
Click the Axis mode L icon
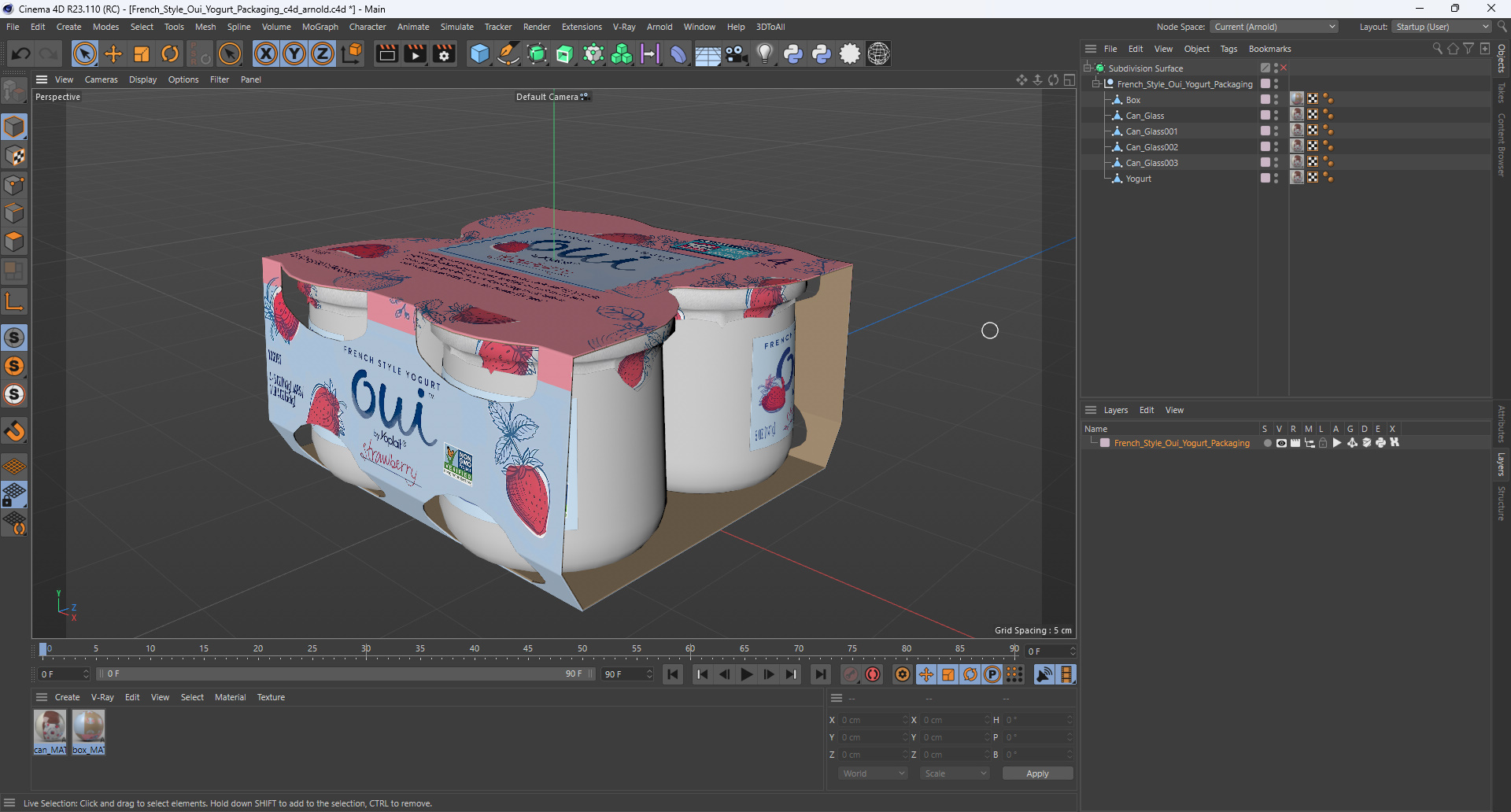coord(14,301)
